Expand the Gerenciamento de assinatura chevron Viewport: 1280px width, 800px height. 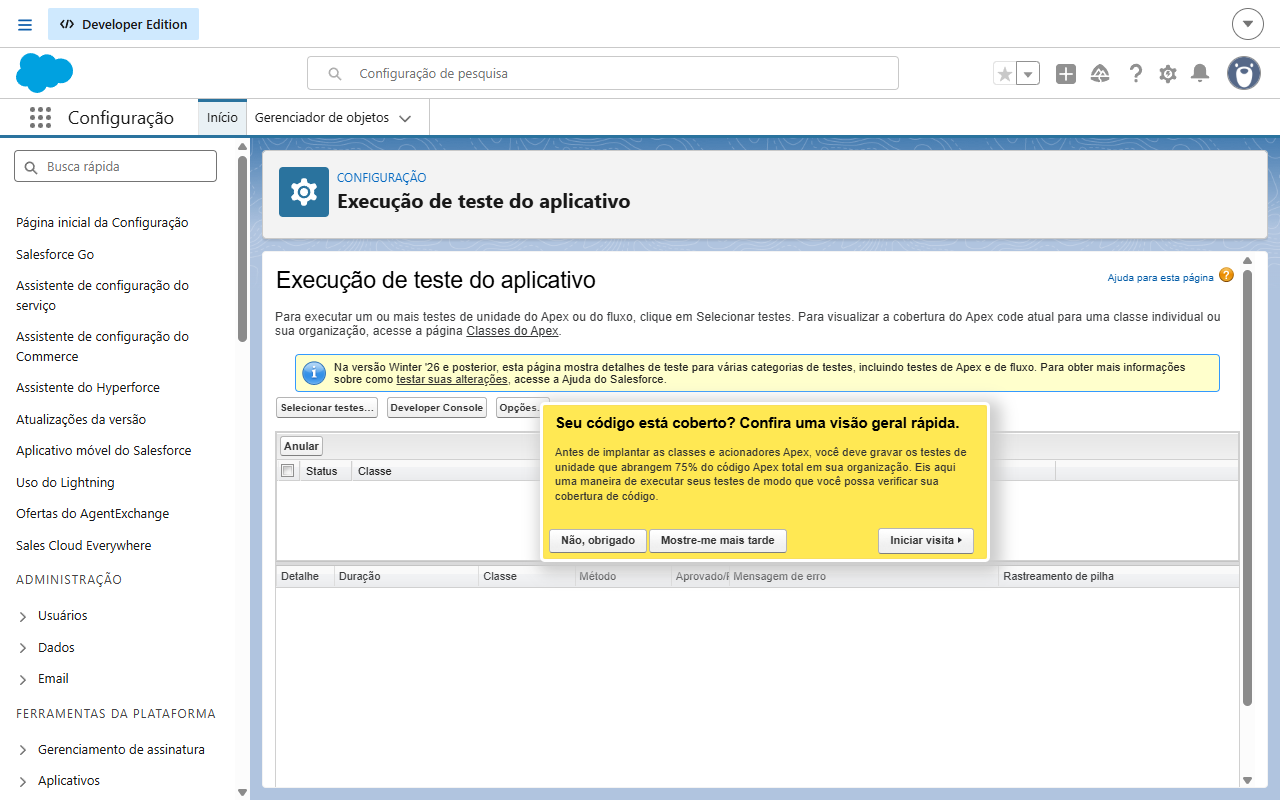click(23, 750)
